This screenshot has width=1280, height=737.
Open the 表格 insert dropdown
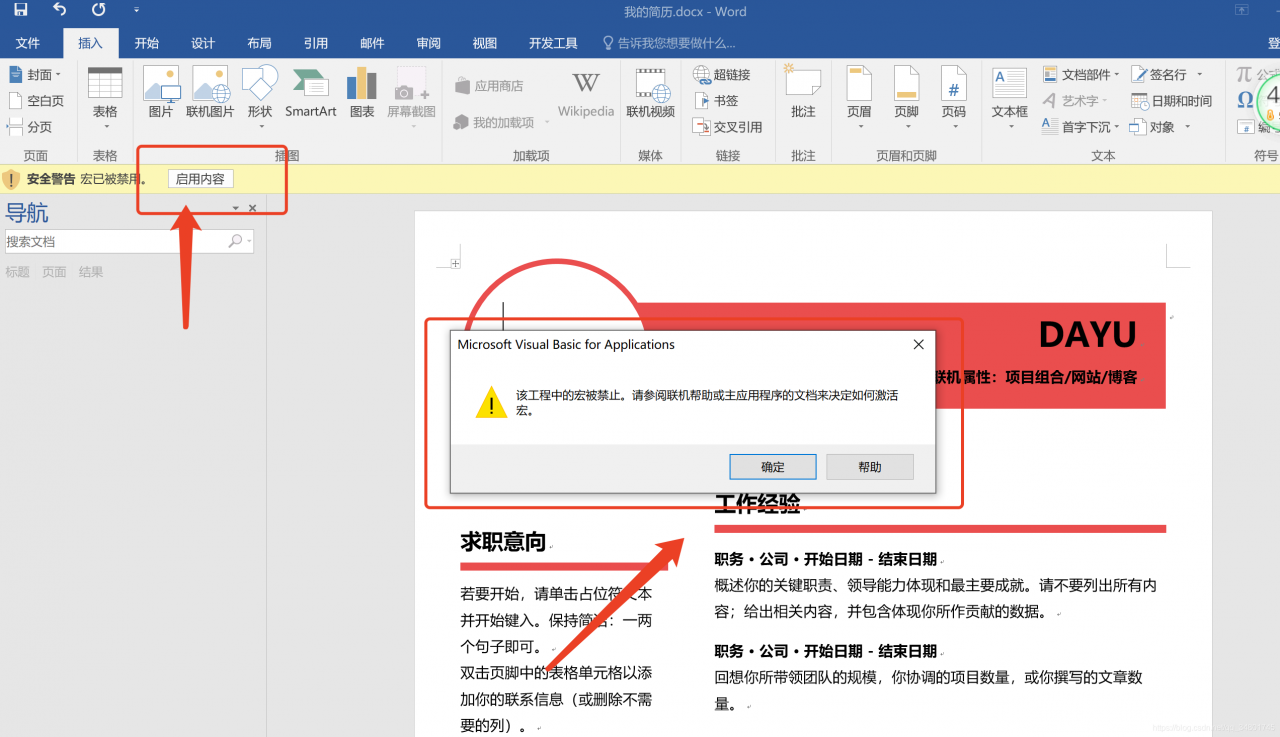tap(105, 98)
